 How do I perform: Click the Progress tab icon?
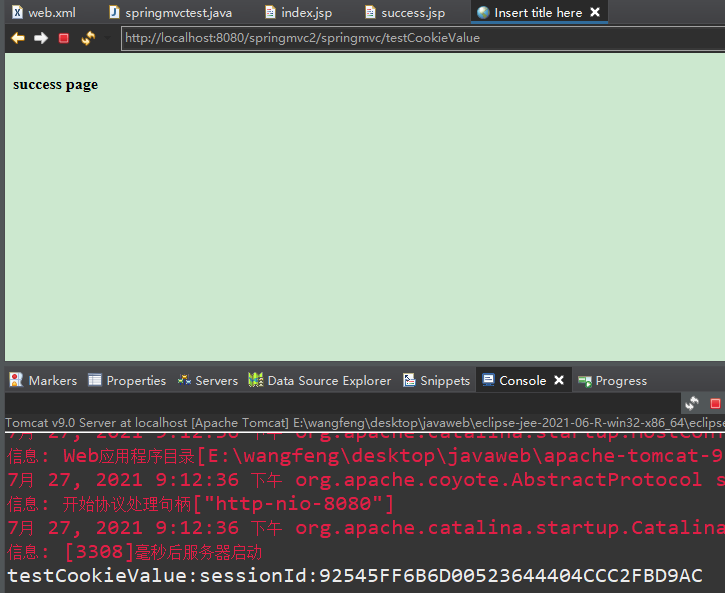(x=585, y=381)
